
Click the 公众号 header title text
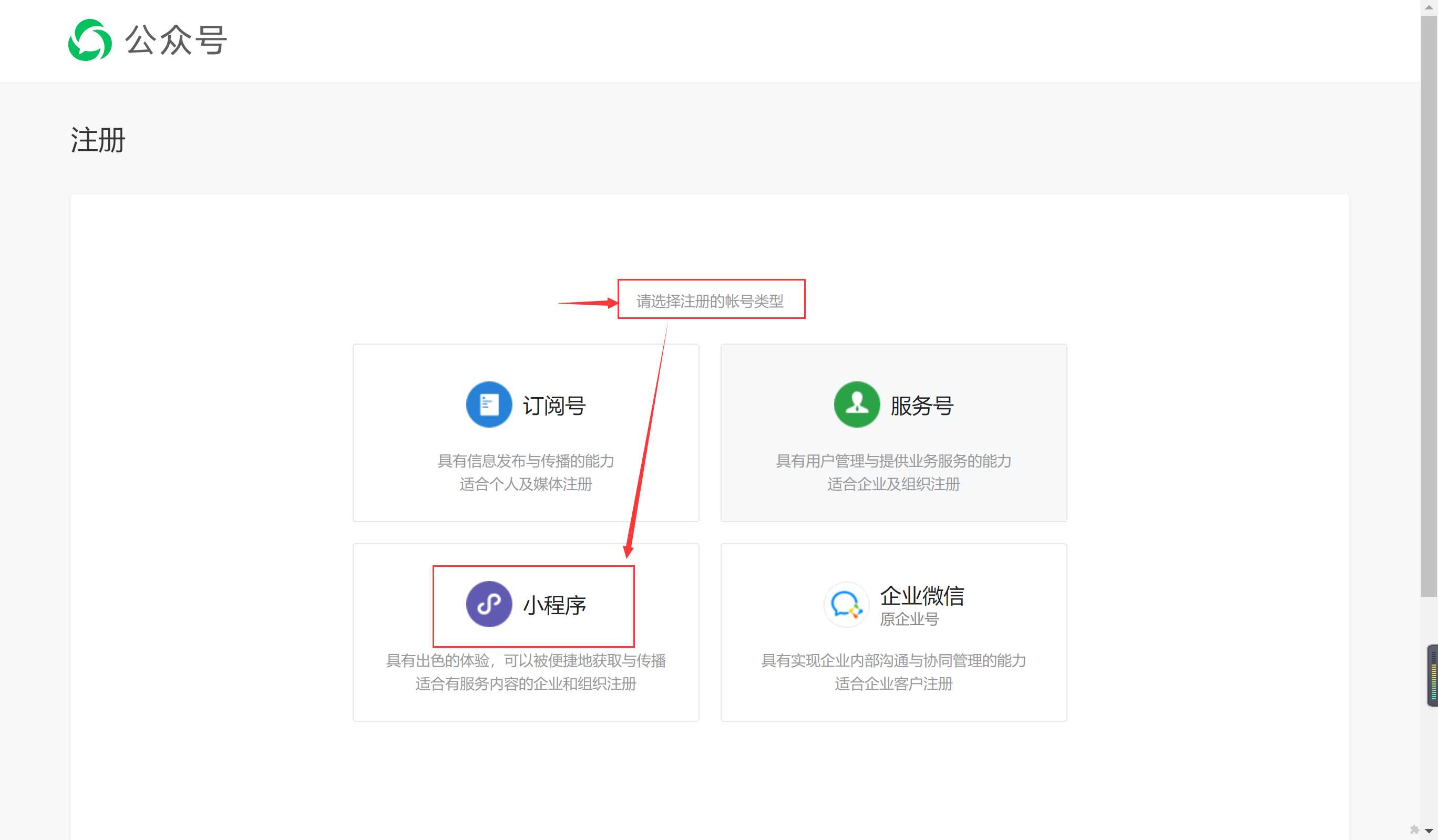click(176, 40)
